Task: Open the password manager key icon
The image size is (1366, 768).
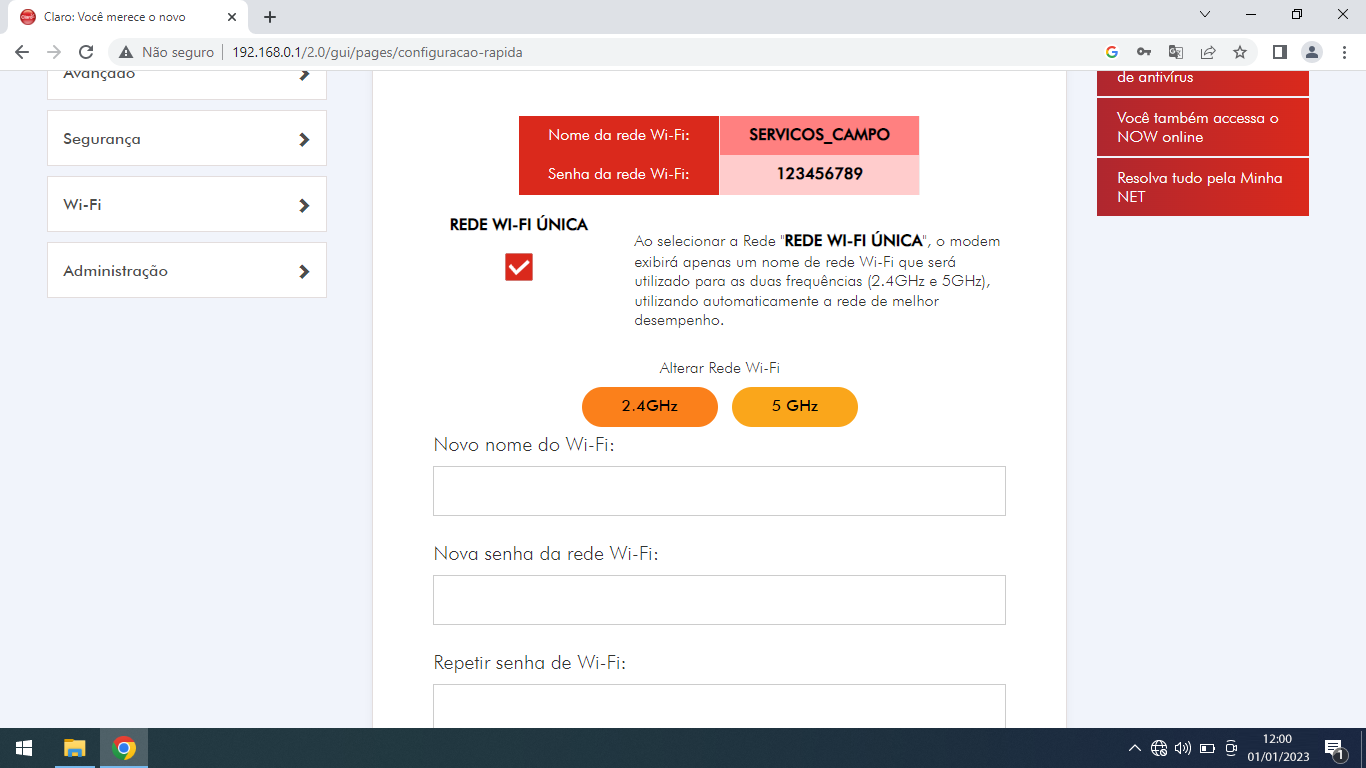Action: [x=1143, y=51]
